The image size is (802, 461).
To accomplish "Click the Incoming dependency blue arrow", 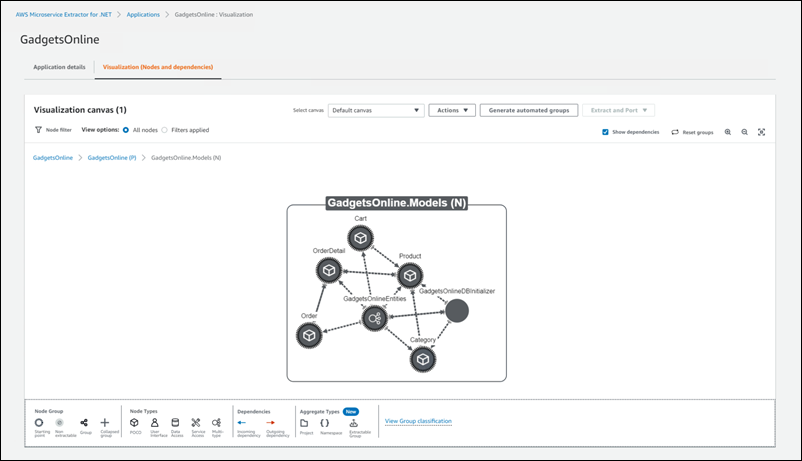I will click(242, 423).
